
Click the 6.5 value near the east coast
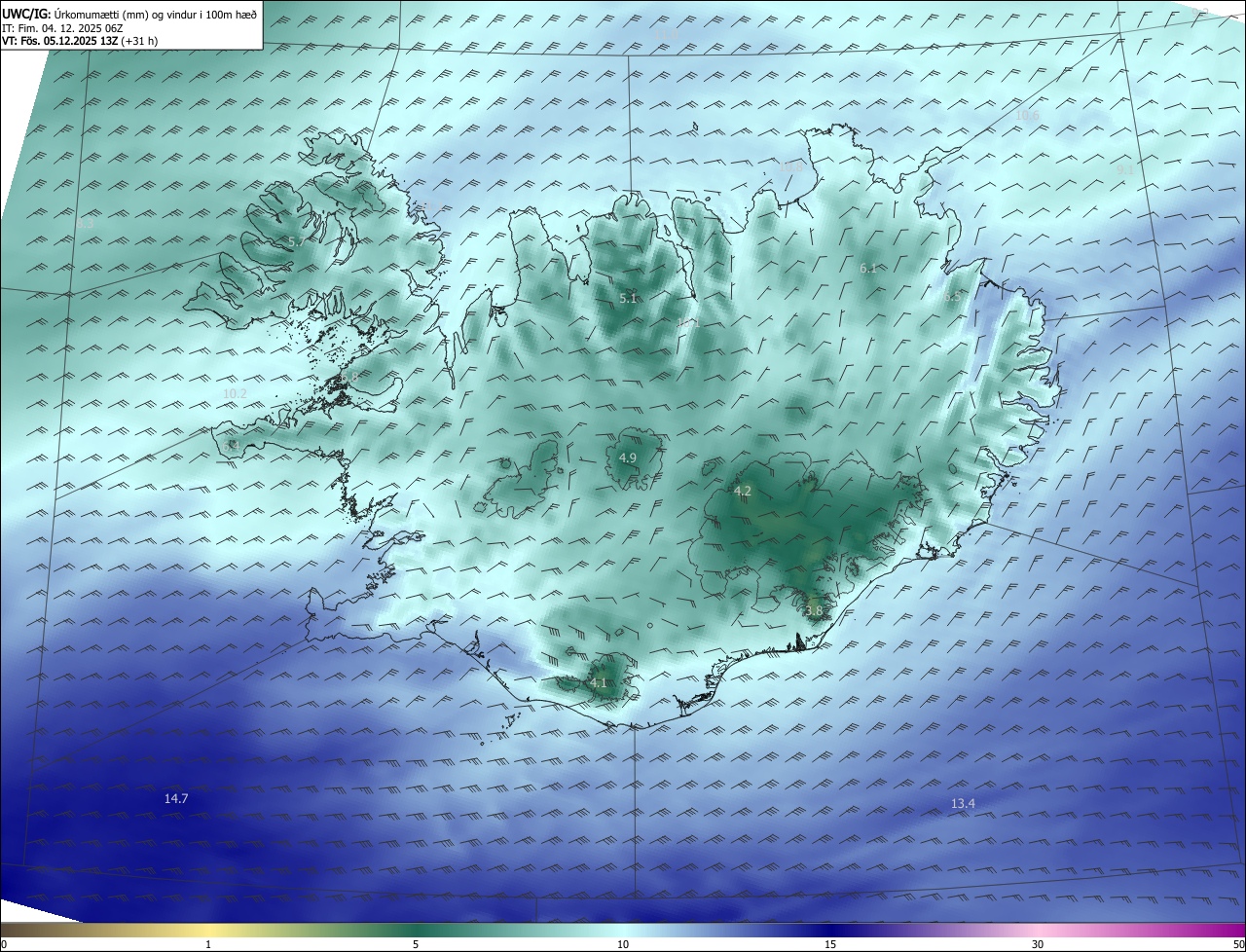click(x=952, y=297)
